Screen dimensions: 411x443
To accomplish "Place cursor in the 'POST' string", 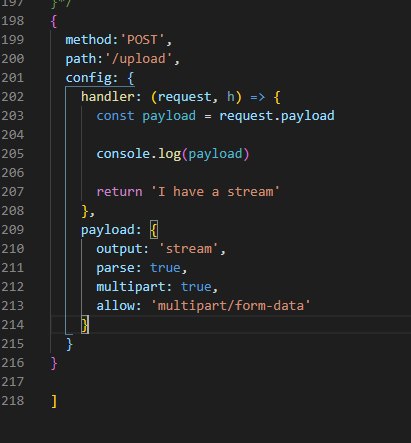I will 142,40.
